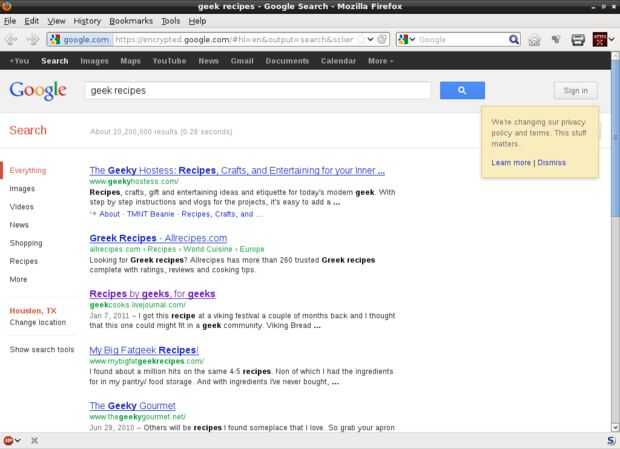Click the magnifier in Firefox search box
The width and height of the screenshot is (620, 449).
click(514, 40)
